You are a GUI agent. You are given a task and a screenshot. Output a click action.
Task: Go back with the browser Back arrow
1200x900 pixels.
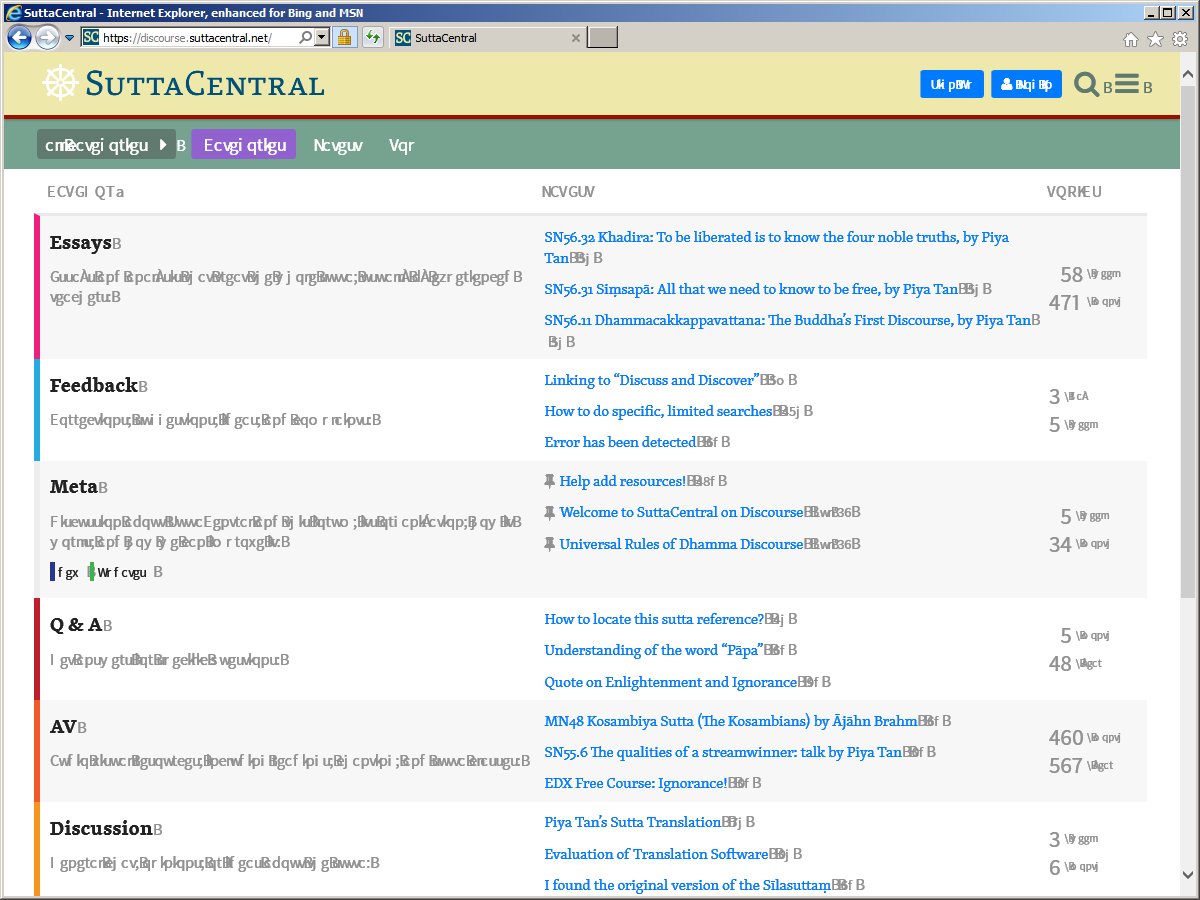(x=19, y=38)
